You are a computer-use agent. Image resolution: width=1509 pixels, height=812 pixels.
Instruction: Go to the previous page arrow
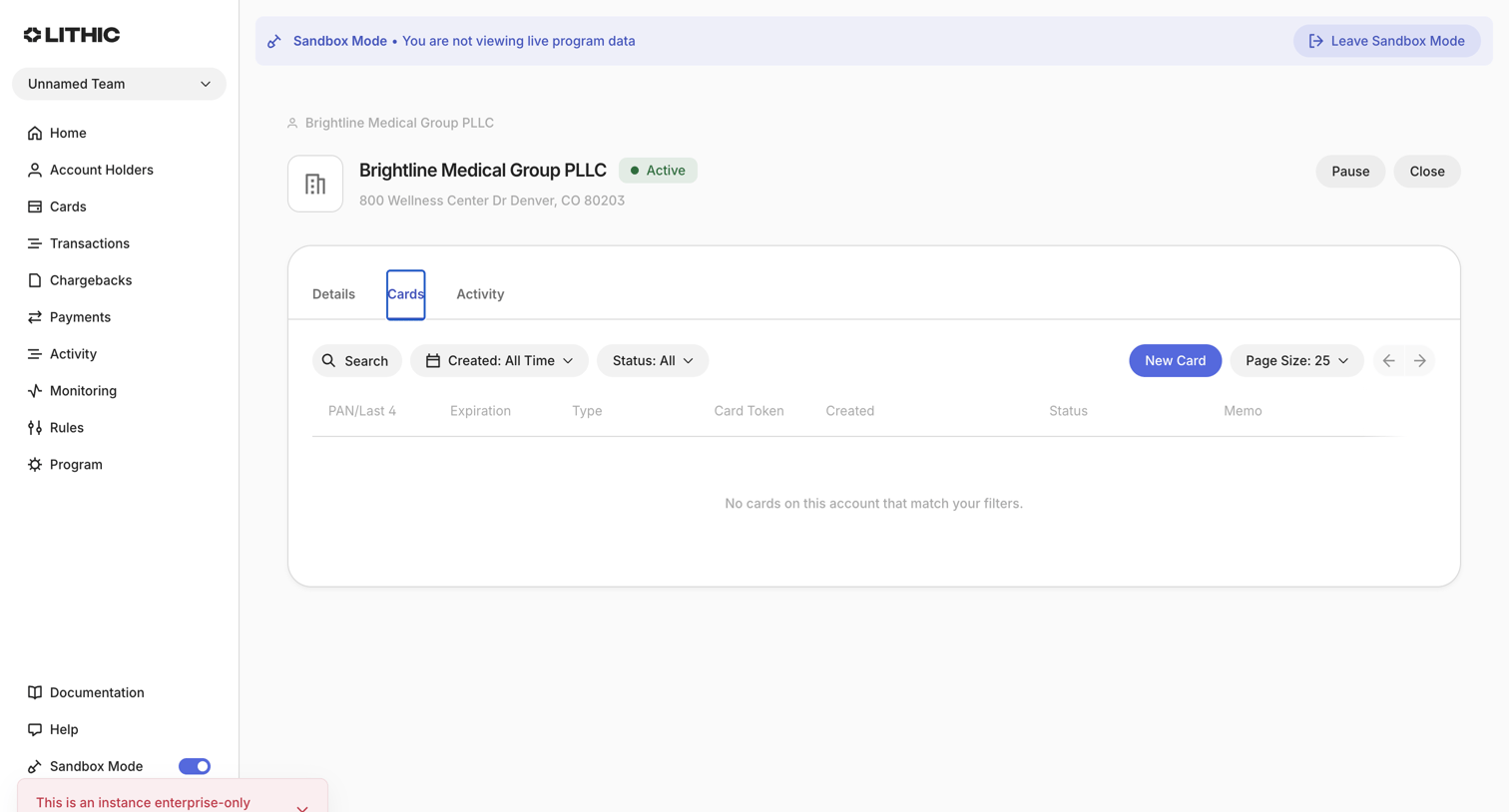point(1388,360)
